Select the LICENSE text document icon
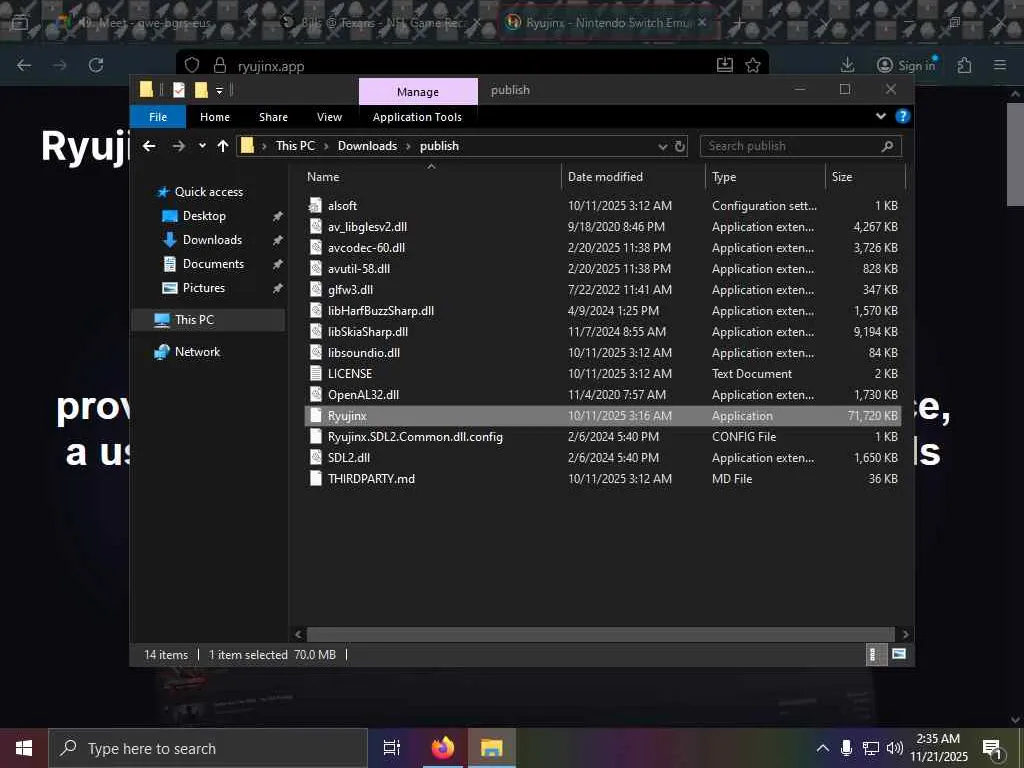Viewport: 1024px width, 768px height. [315, 374]
